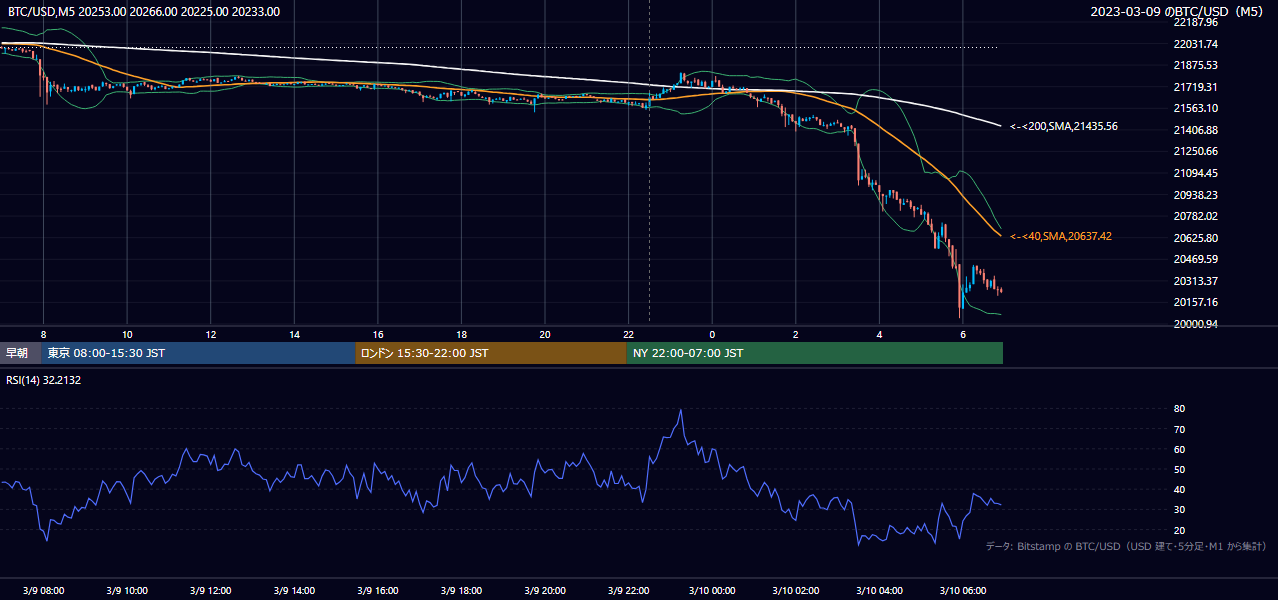The height and width of the screenshot is (600, 1278).
Task: Click RSI scale value 30
Action: pyautogui.click(x=1179, y=510)
